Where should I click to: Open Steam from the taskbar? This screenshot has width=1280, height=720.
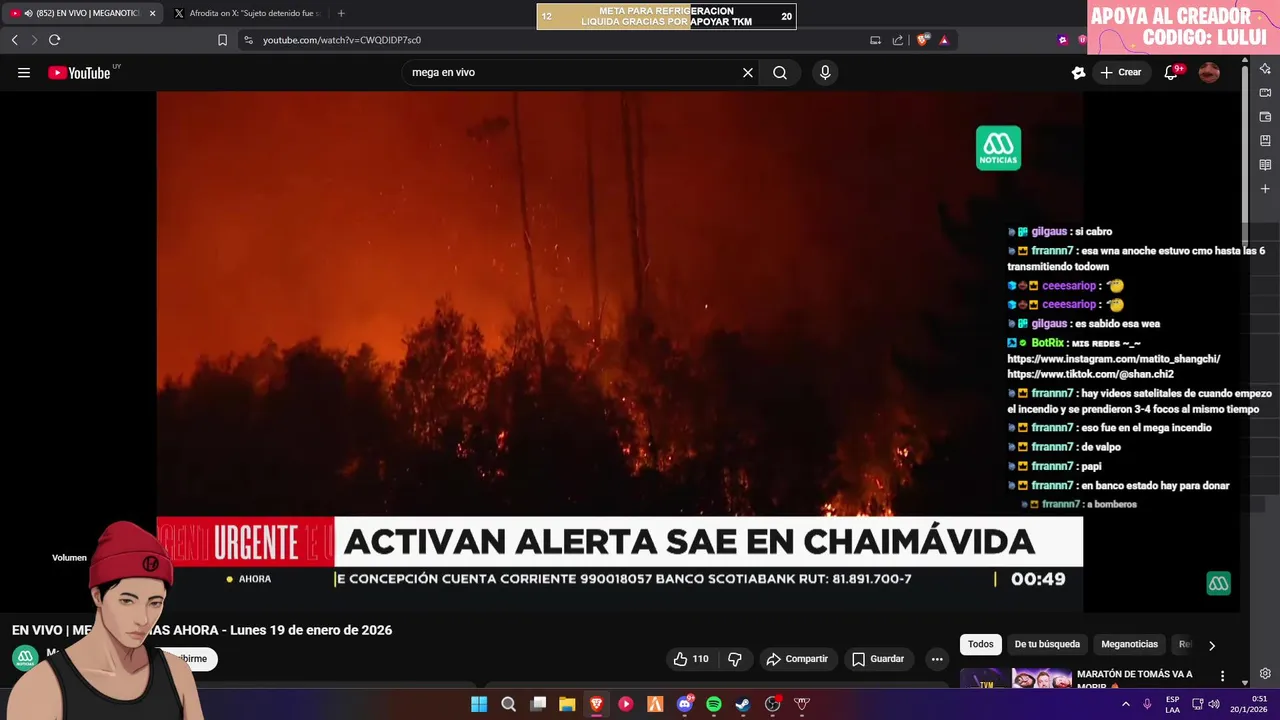[743, 704]
